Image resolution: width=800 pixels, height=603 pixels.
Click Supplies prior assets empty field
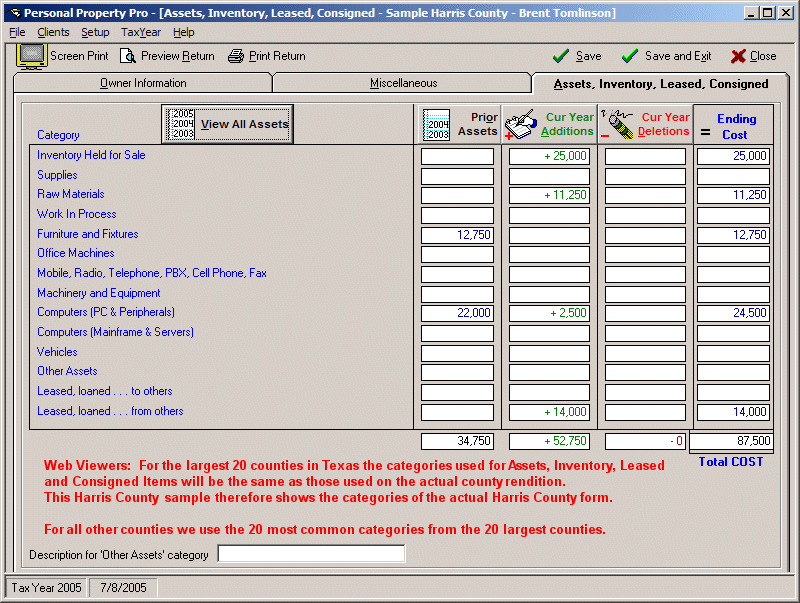(x=457, y=177)
